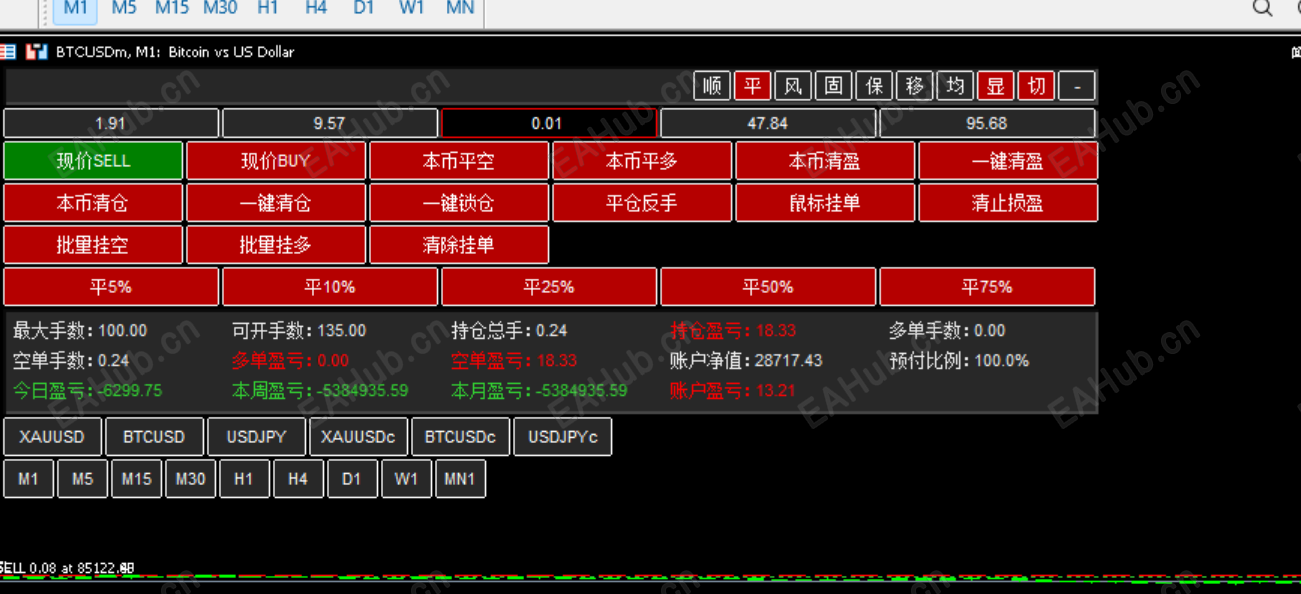Close 50% of position with 平50%
The image size is (1301, 594).
768,287
